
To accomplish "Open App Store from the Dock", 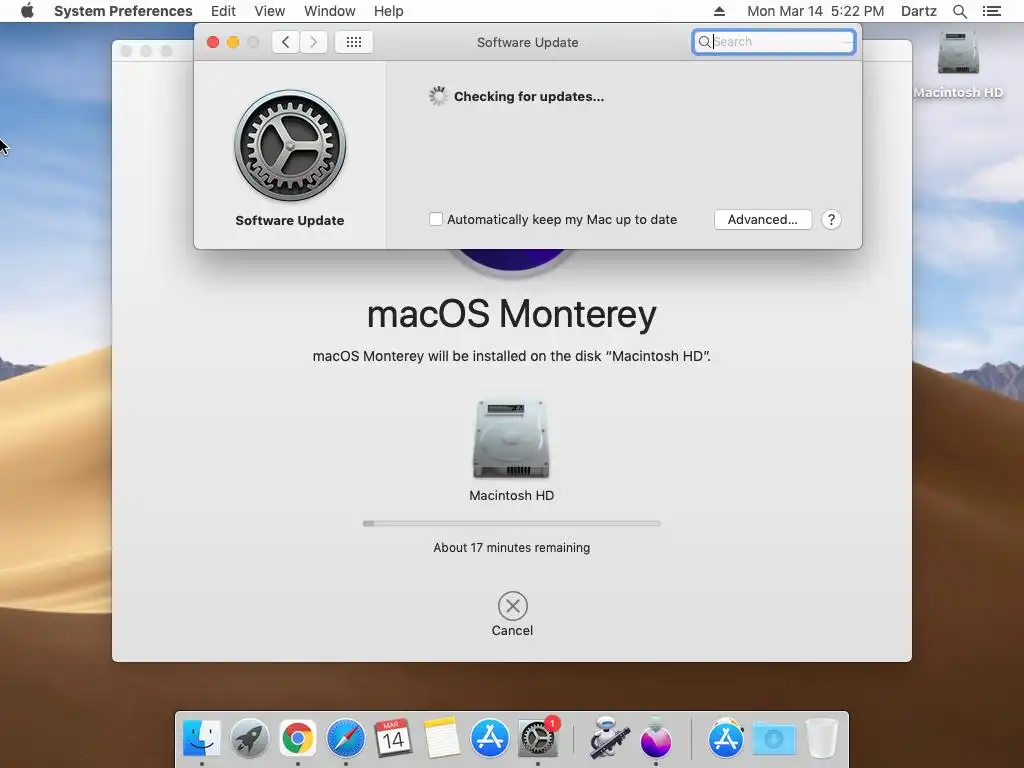I will point(489,739).
